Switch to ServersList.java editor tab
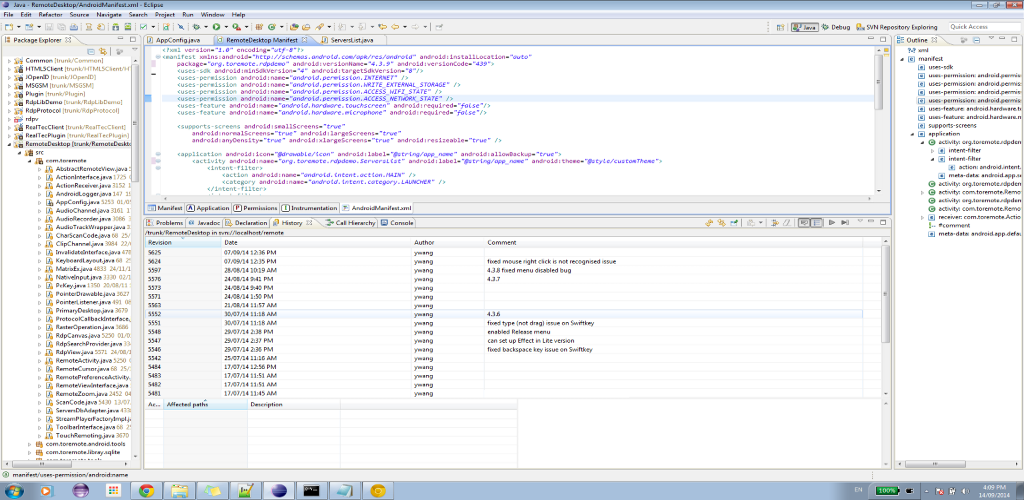 (352, 40)
